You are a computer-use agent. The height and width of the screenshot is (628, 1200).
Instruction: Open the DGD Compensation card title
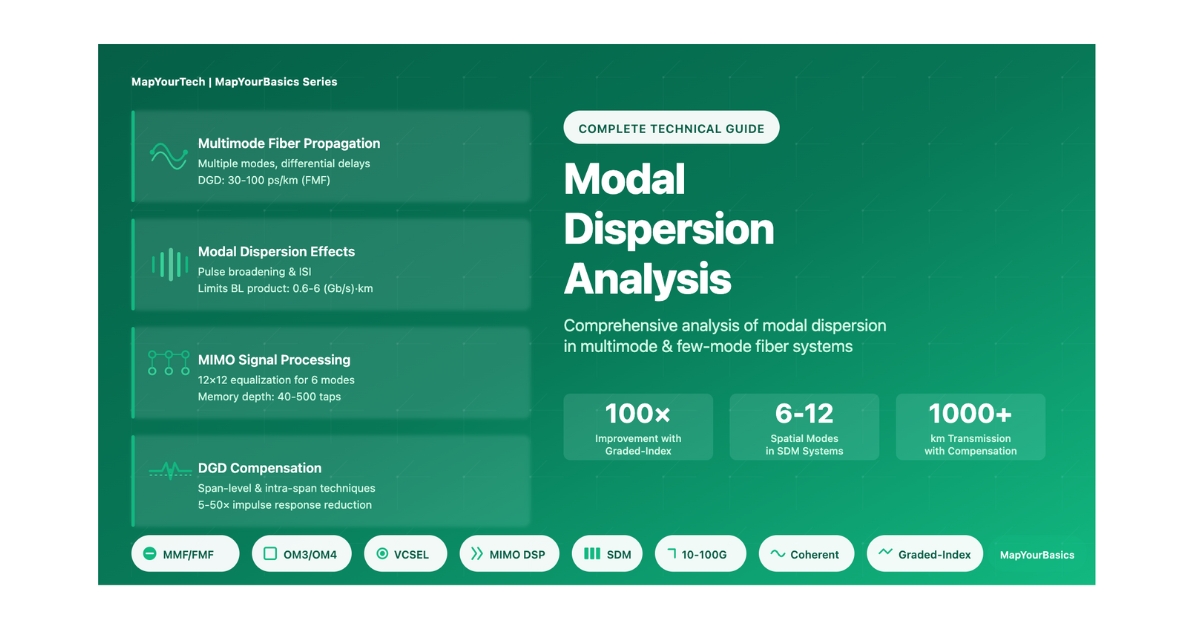coord(259,468)
